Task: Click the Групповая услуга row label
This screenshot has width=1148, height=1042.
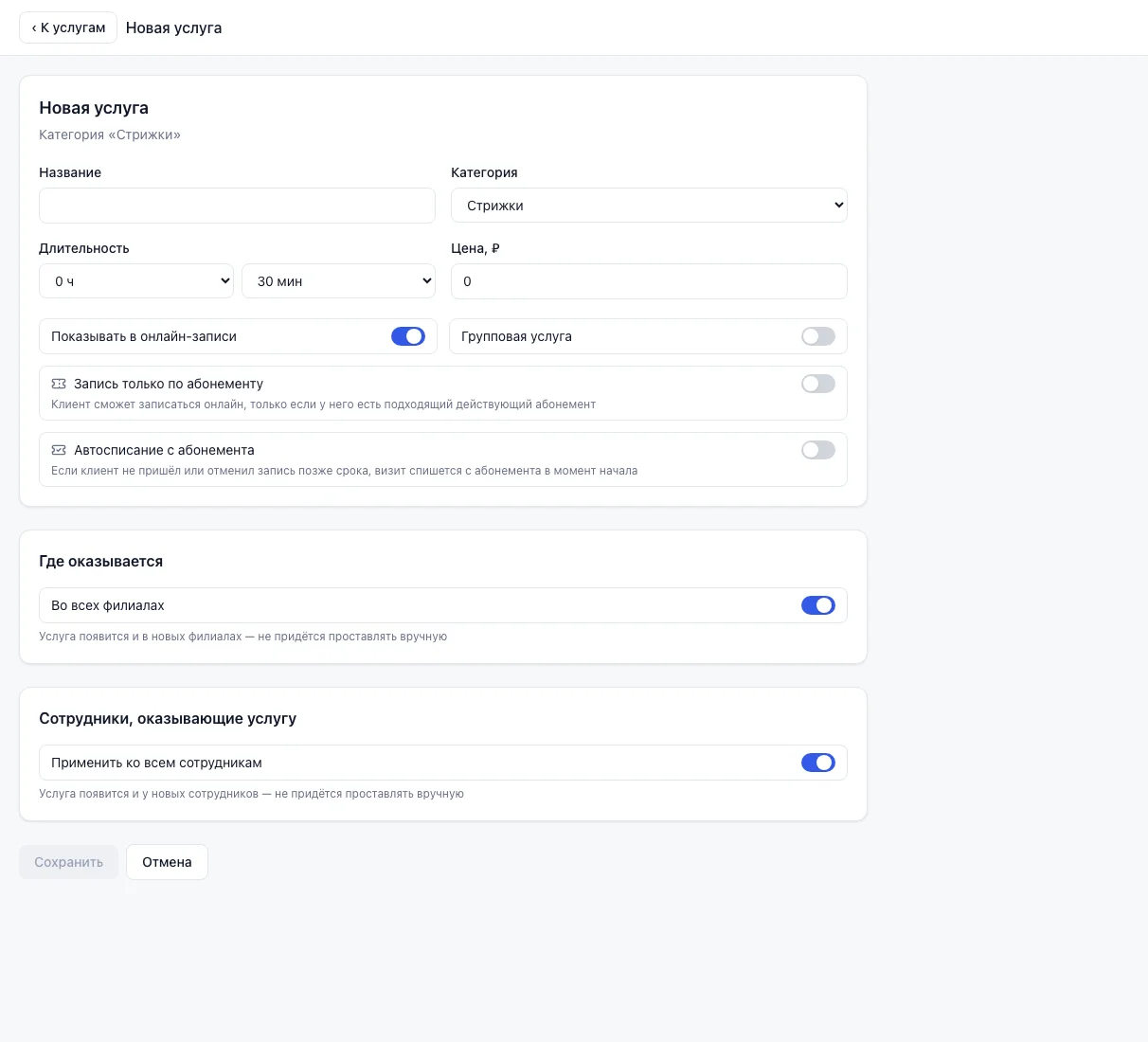Action: pos(516,336)
